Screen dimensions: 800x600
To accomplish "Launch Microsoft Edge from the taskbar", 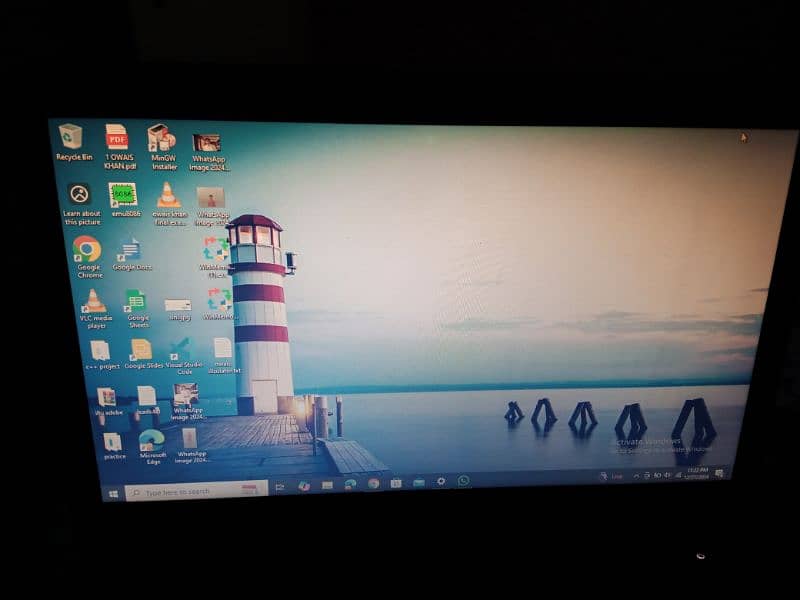I will (x=350, y=484).
